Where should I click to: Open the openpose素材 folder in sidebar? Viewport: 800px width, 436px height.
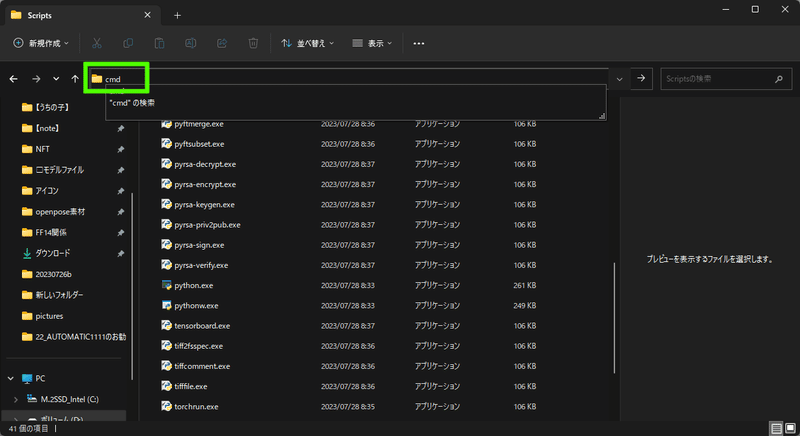pos(54,212)
